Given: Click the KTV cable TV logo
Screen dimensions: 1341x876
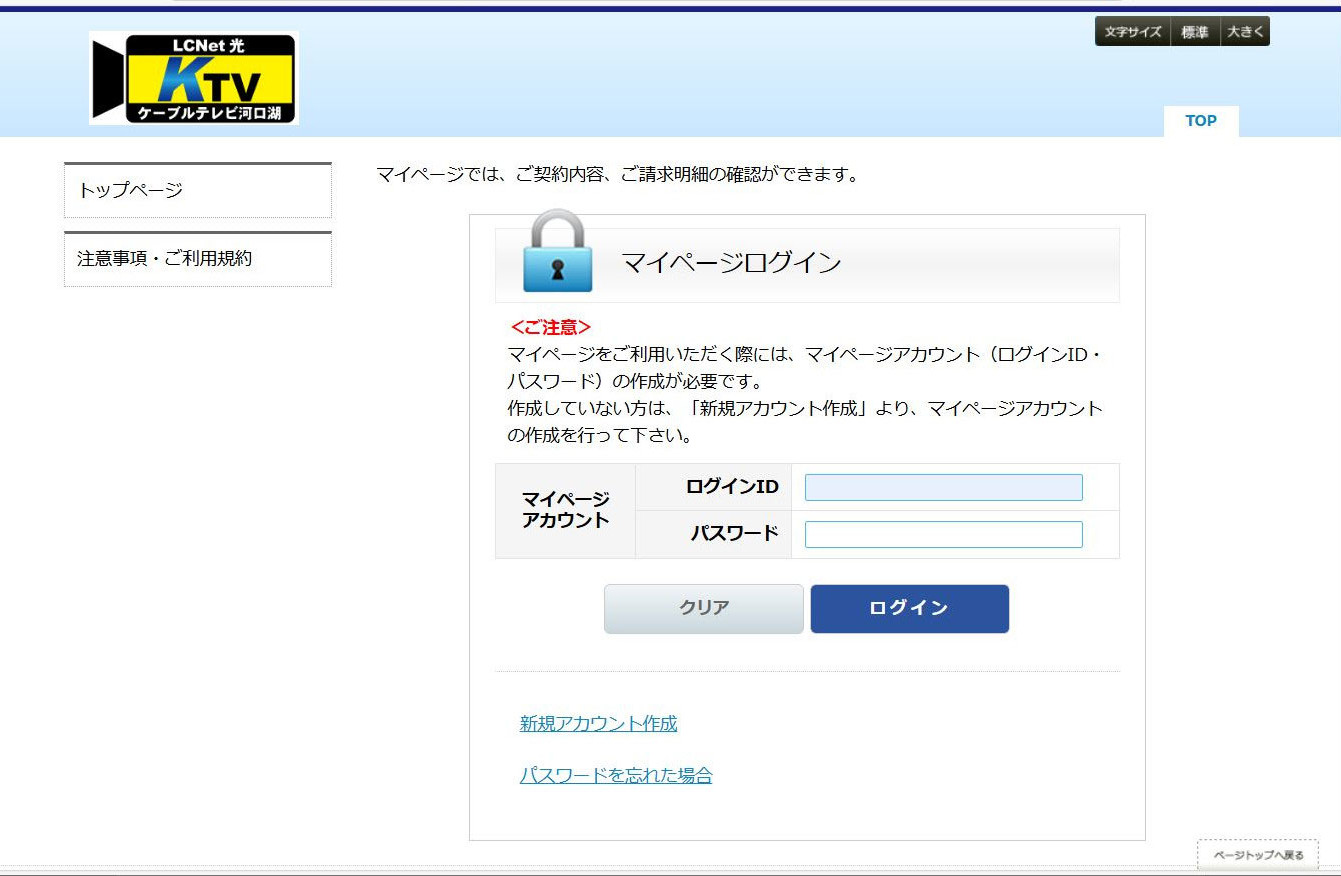Looking at the screenshot, I should pyautogui.click(x=194, y=78).
